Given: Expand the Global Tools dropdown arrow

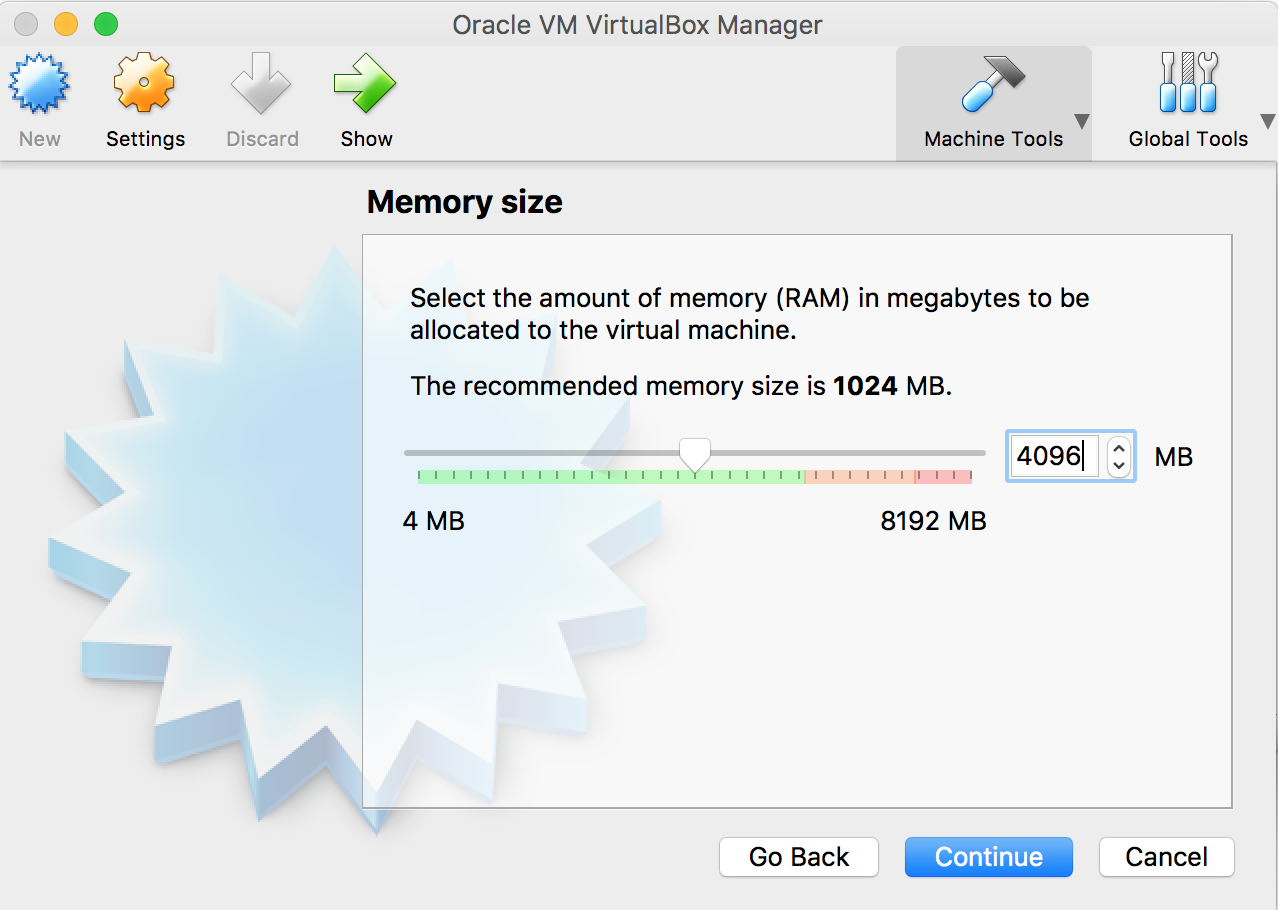Looking at the screenshot, I should (1269, 122).
